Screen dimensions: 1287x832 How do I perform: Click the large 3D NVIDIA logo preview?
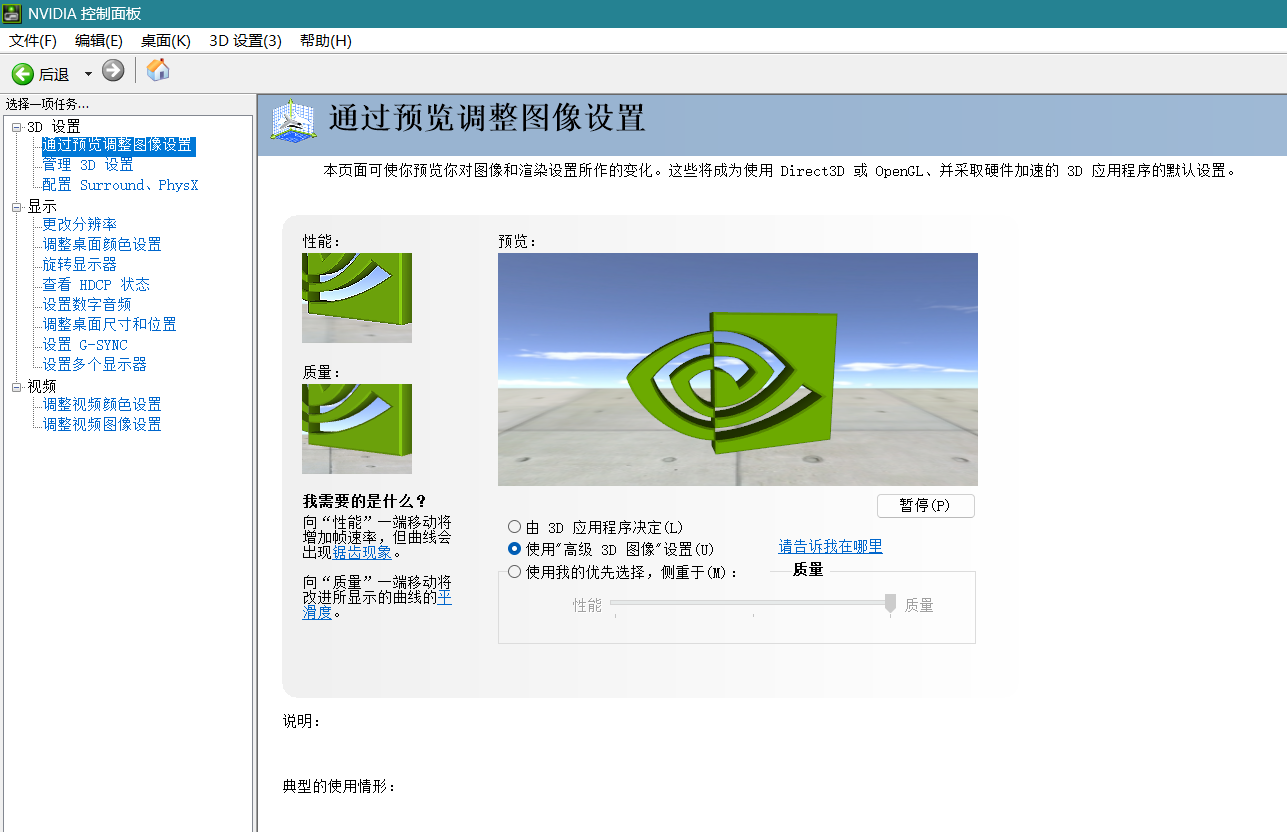tap(738, 370)
